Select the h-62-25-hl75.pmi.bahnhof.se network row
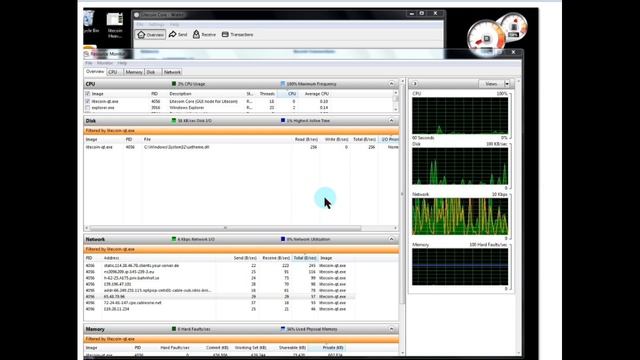 click(x=220, y=278)
